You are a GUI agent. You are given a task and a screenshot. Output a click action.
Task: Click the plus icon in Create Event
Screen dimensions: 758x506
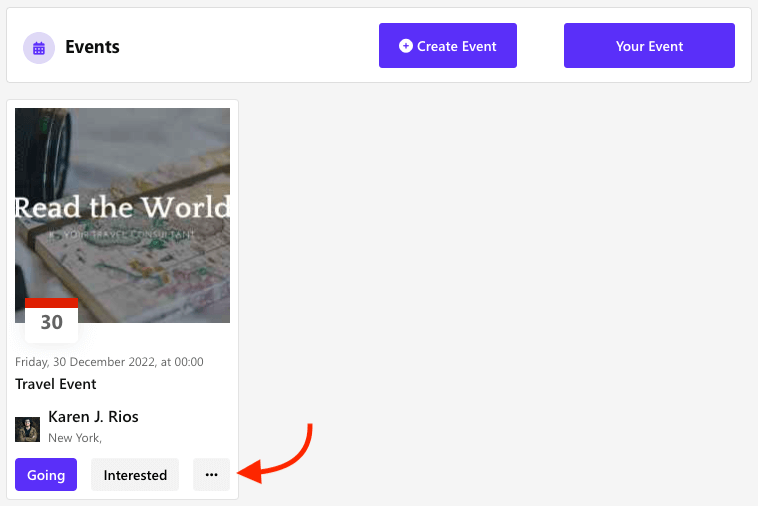click(405, 46)
